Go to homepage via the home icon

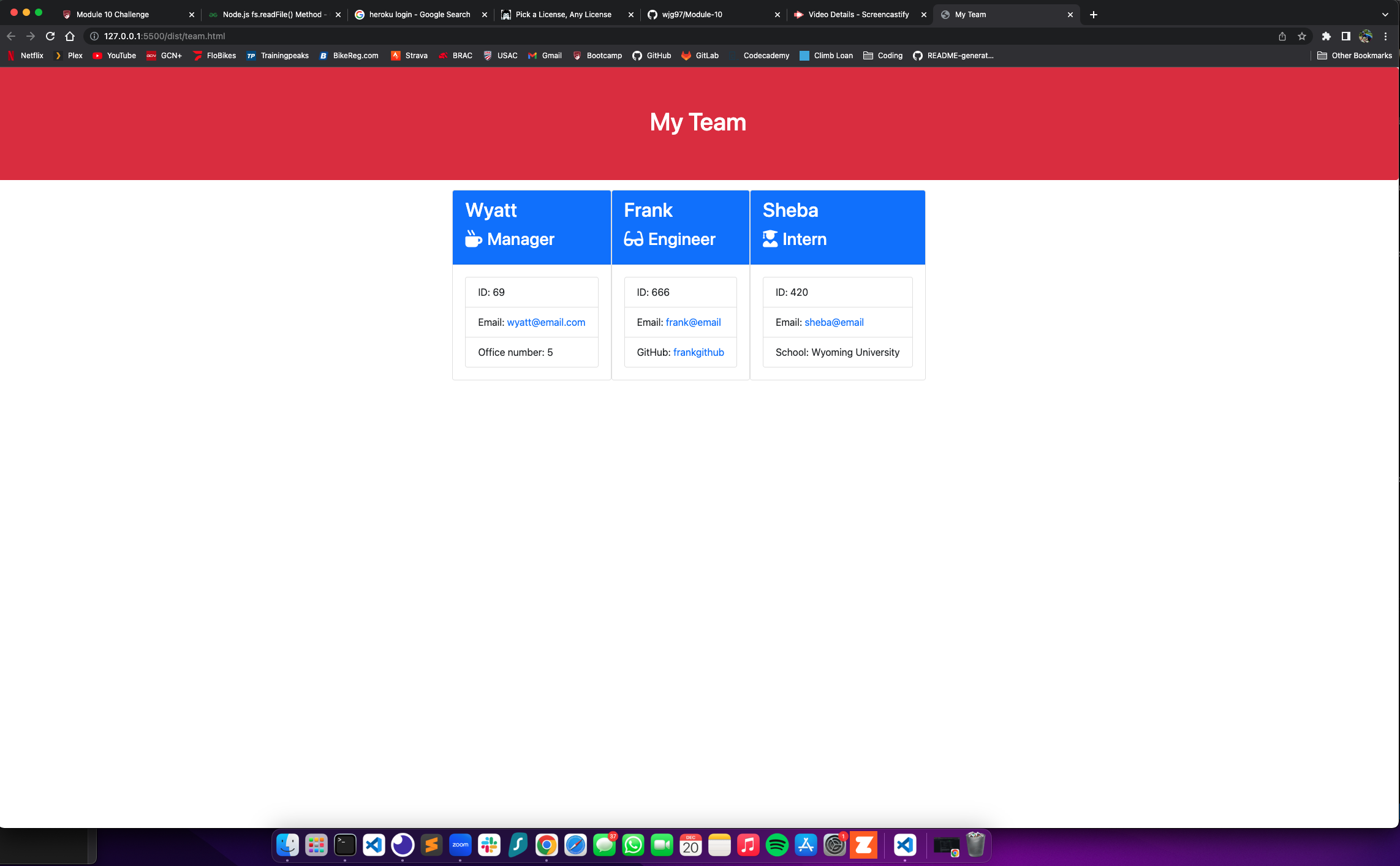[70, 36]
